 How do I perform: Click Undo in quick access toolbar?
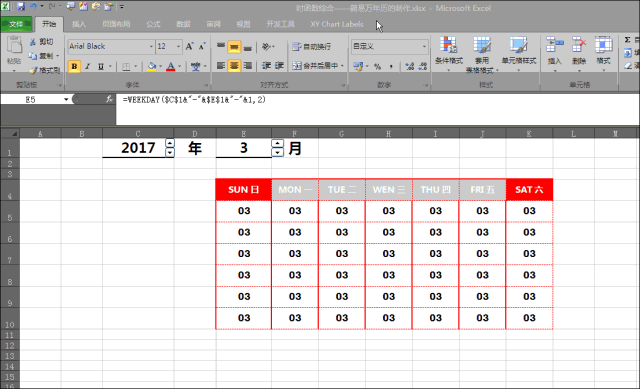pyautogui.click(x=33, y=7)
